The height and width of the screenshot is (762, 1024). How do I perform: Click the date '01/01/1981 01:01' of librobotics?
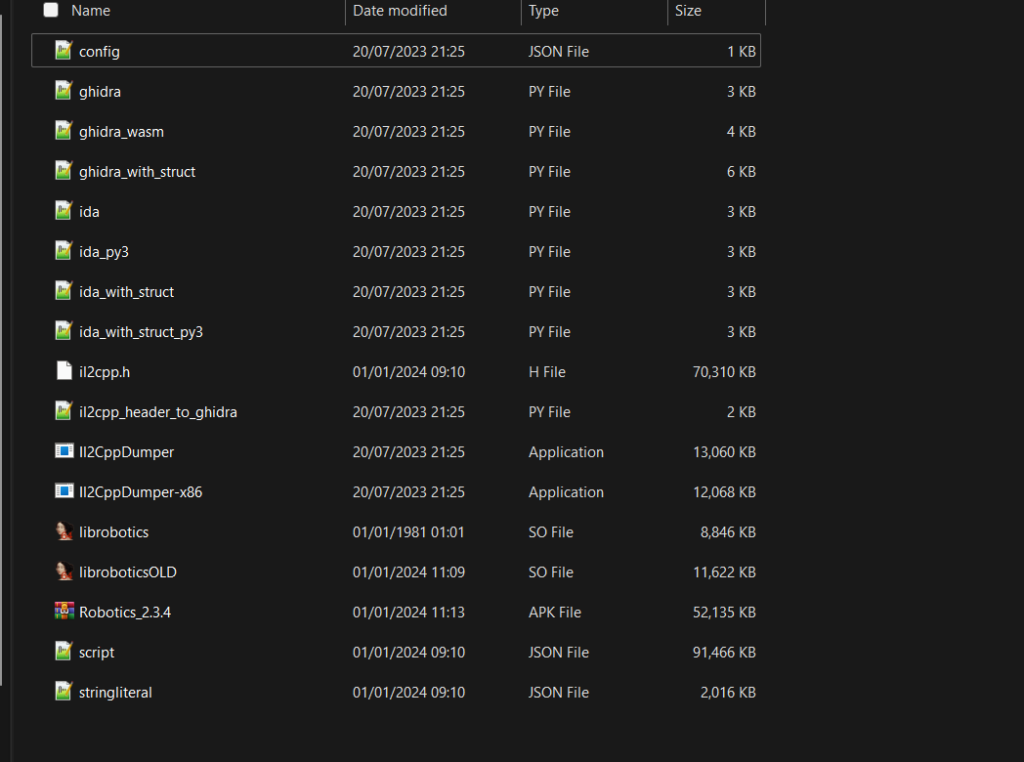[x=408, y=532]
